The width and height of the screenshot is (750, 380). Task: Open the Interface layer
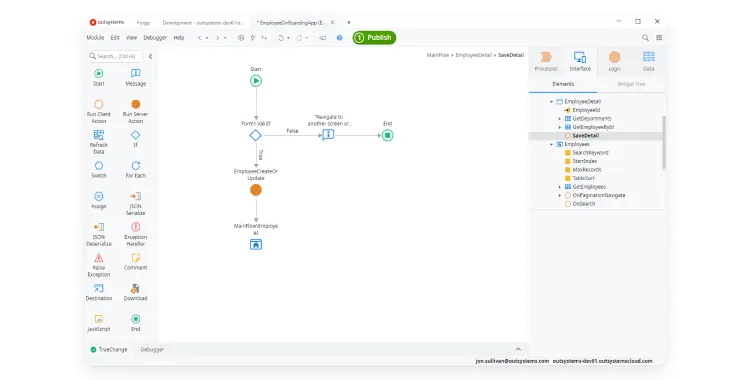tap(580, 61)
